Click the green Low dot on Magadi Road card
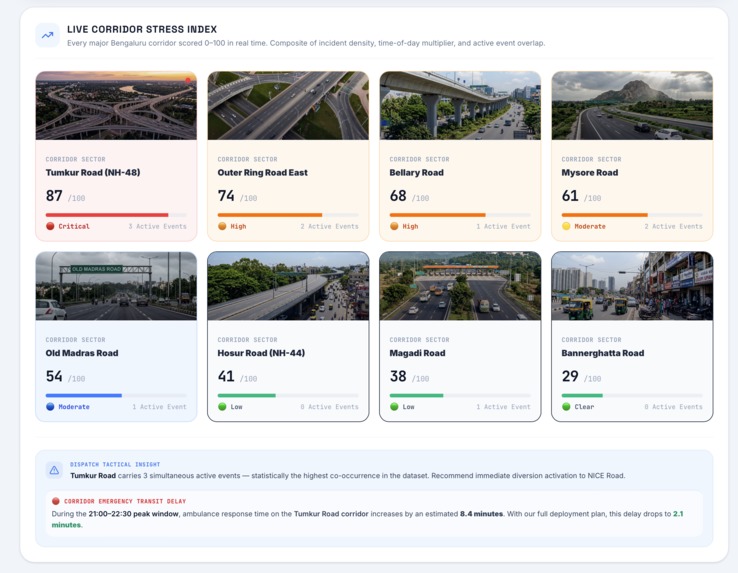This screenshot has width=738, height=573. (x=394, y=406)
